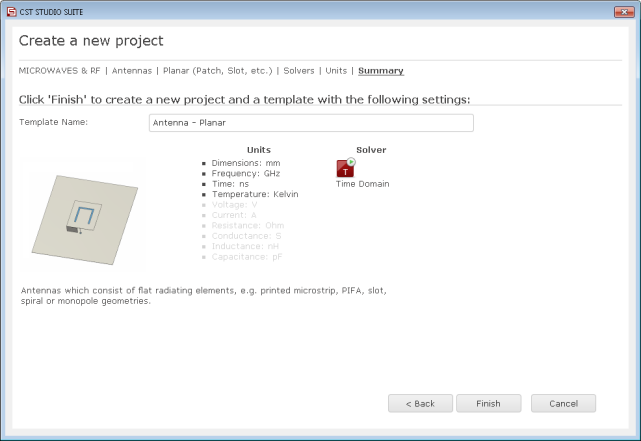641x441 pixels.
Task: Click the Template Name input field
Action: (x=311, y=123)
